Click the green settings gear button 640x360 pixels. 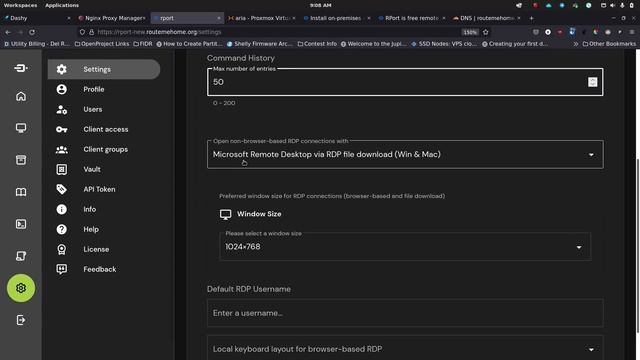coord(21,288)
